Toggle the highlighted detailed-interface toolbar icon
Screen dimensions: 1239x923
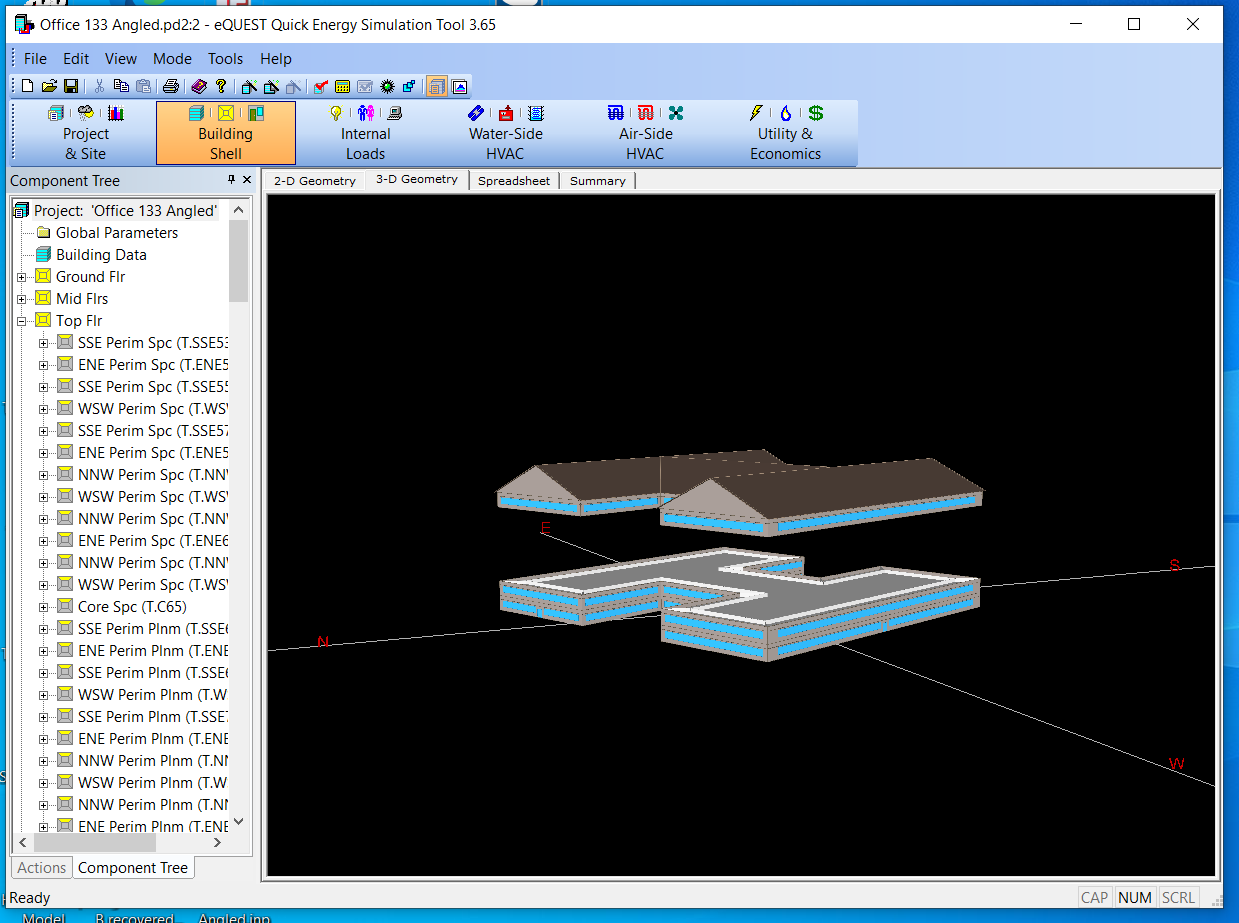click(x=437, y=87)
